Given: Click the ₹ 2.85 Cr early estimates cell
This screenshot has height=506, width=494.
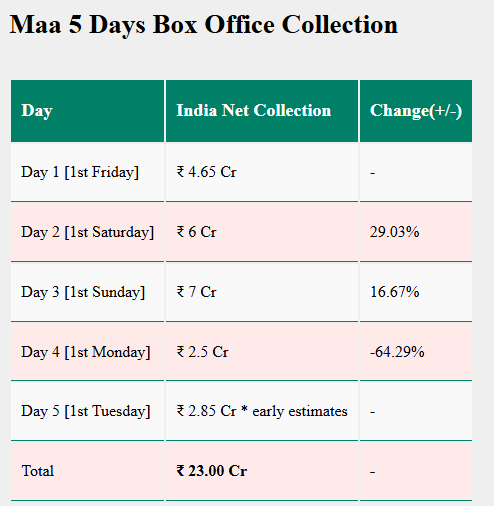Looking at the screenshot, I should (x=262, y=411).
